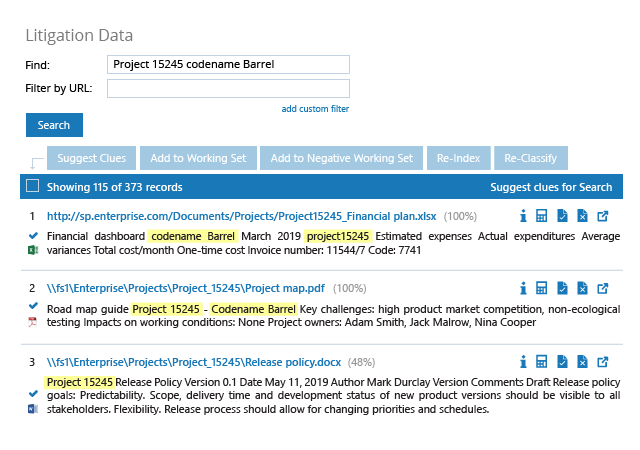640x450 pixels.
Task: Click Add to Negative Working Set
Action: click(342, 158)
